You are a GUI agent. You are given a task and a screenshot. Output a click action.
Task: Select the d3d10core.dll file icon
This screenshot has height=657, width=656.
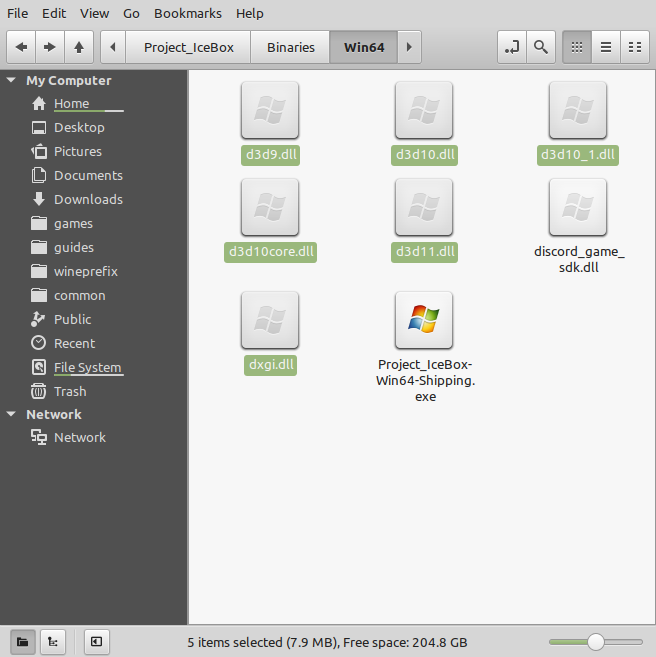pyautogui.click(x=270, y=207)
